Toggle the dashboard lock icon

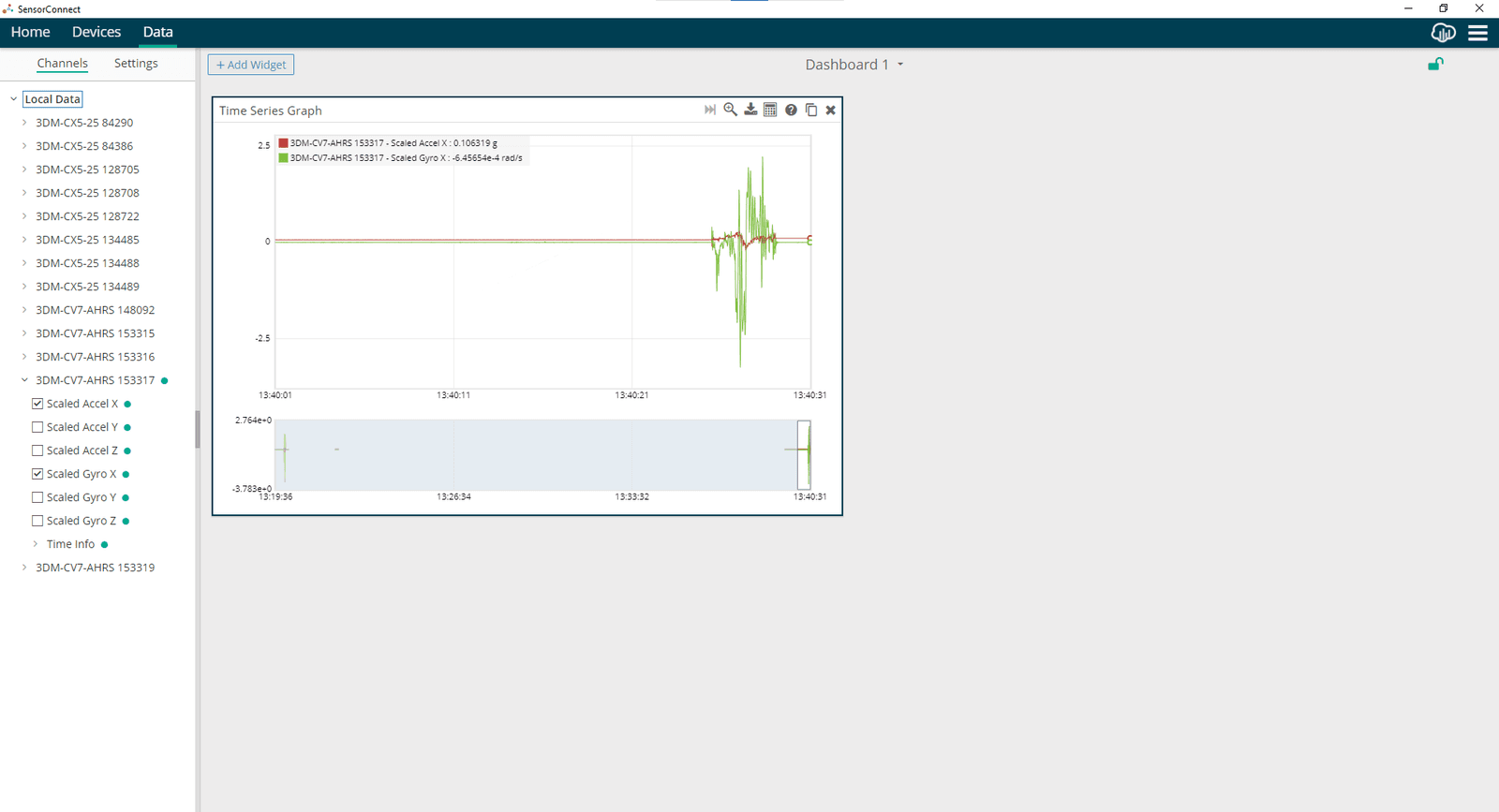pyautogui.click(x=1435, y=64)
